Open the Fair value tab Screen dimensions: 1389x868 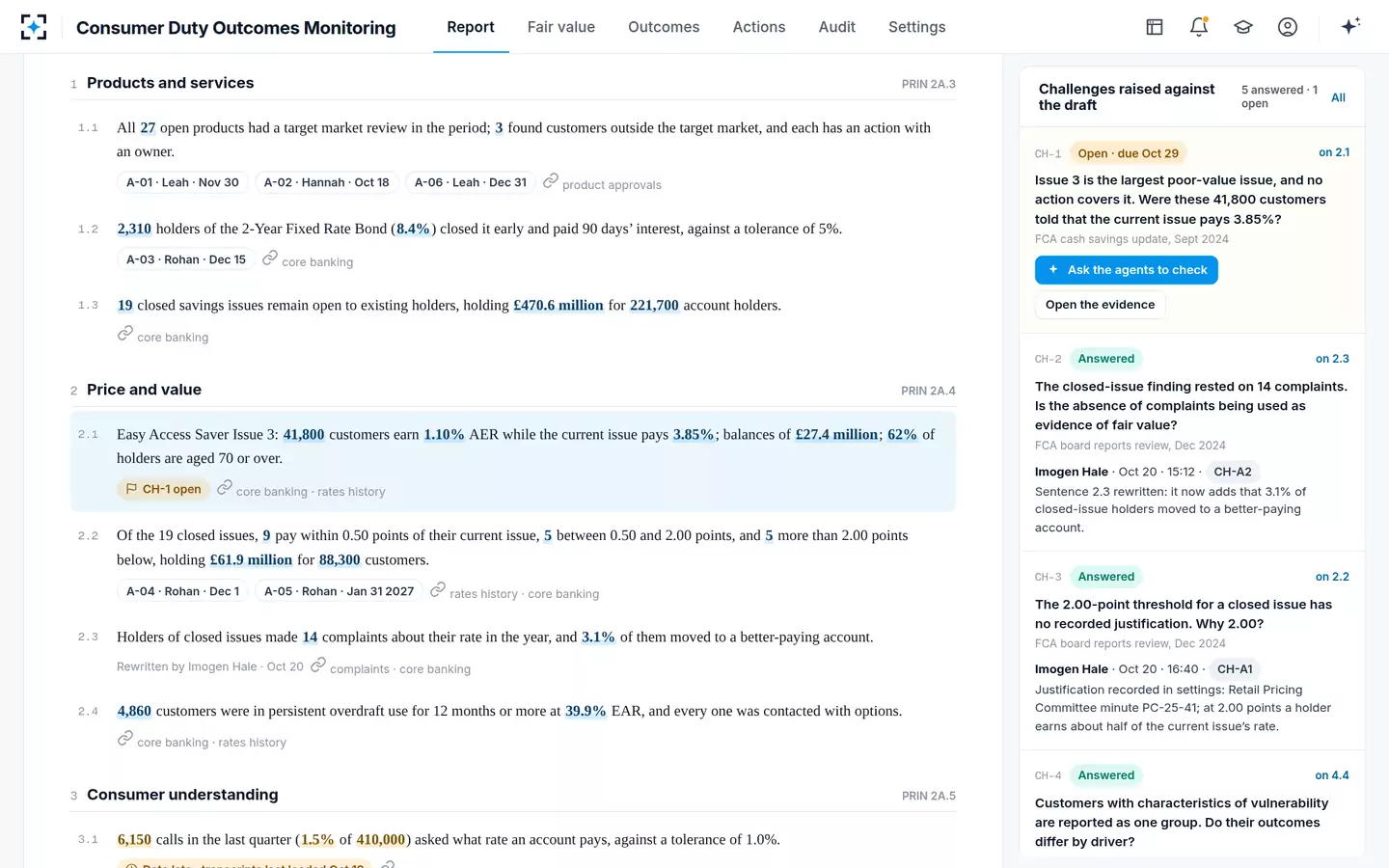click(x=561, y=27)
